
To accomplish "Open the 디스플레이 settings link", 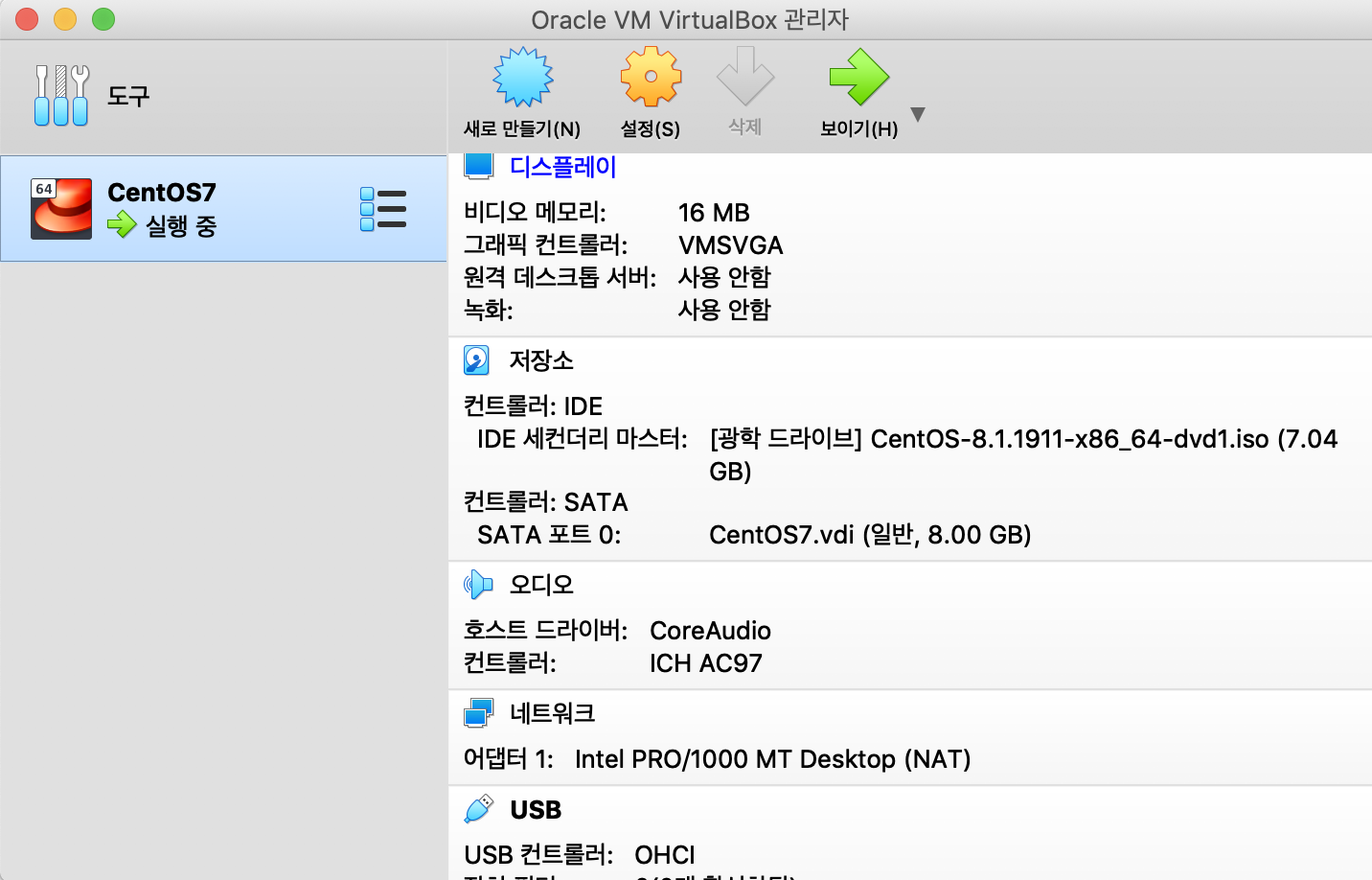I will 563,167.
